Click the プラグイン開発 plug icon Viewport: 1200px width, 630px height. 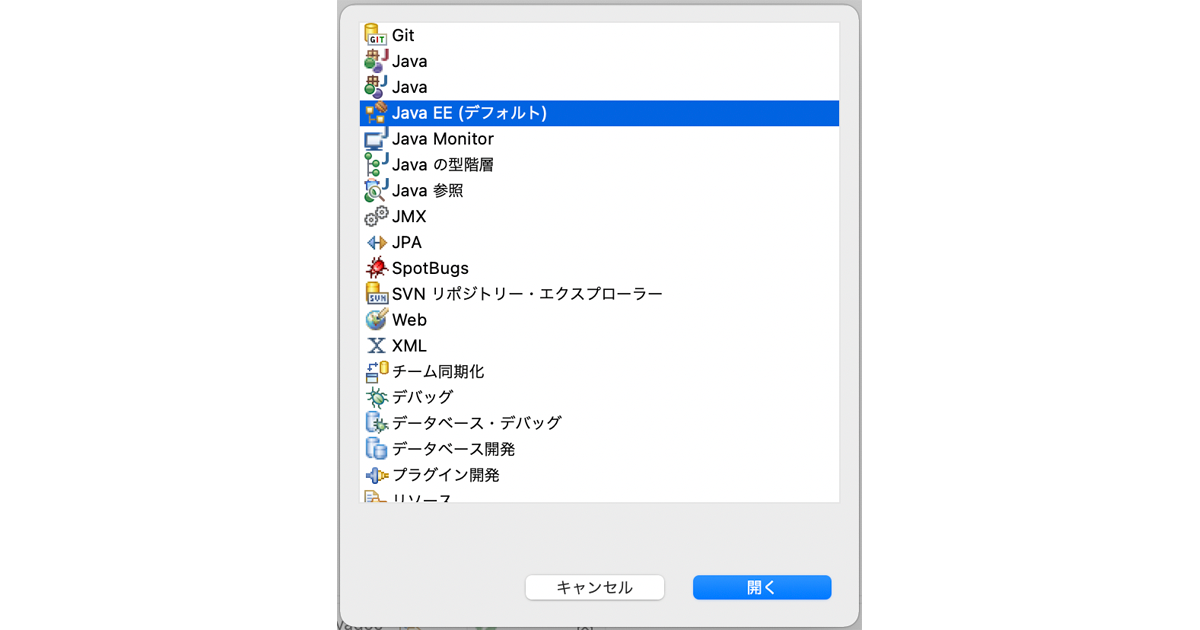pyautogui.click(x=377, y=474)
